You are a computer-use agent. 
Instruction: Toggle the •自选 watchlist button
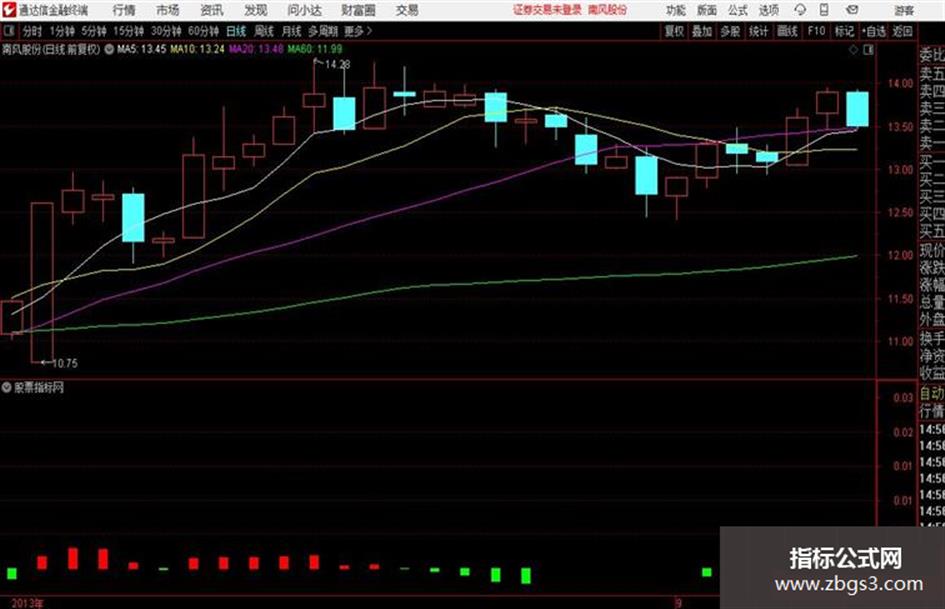click(873, 31)
